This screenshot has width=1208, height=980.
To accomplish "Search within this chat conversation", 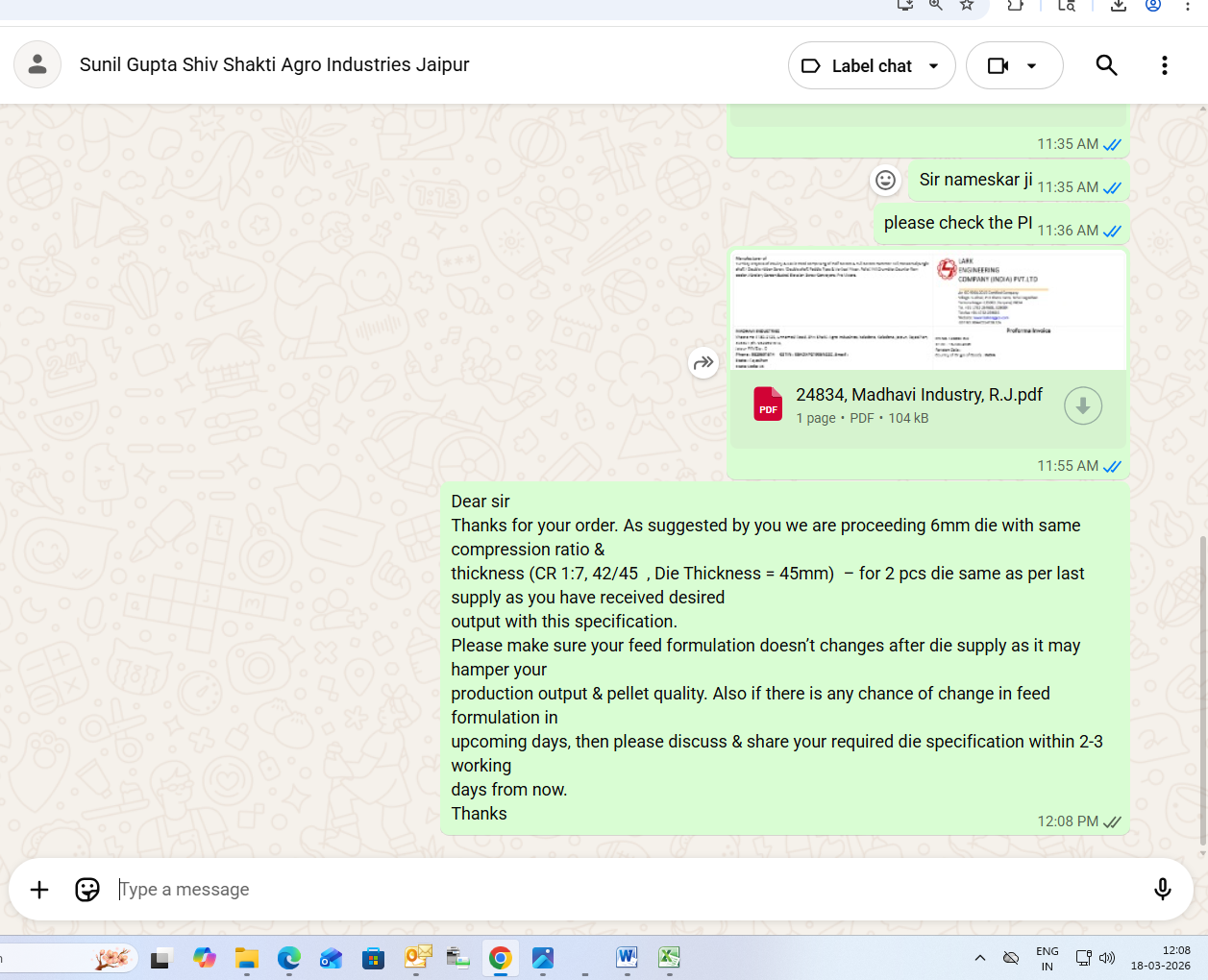I will [1106, 65].
